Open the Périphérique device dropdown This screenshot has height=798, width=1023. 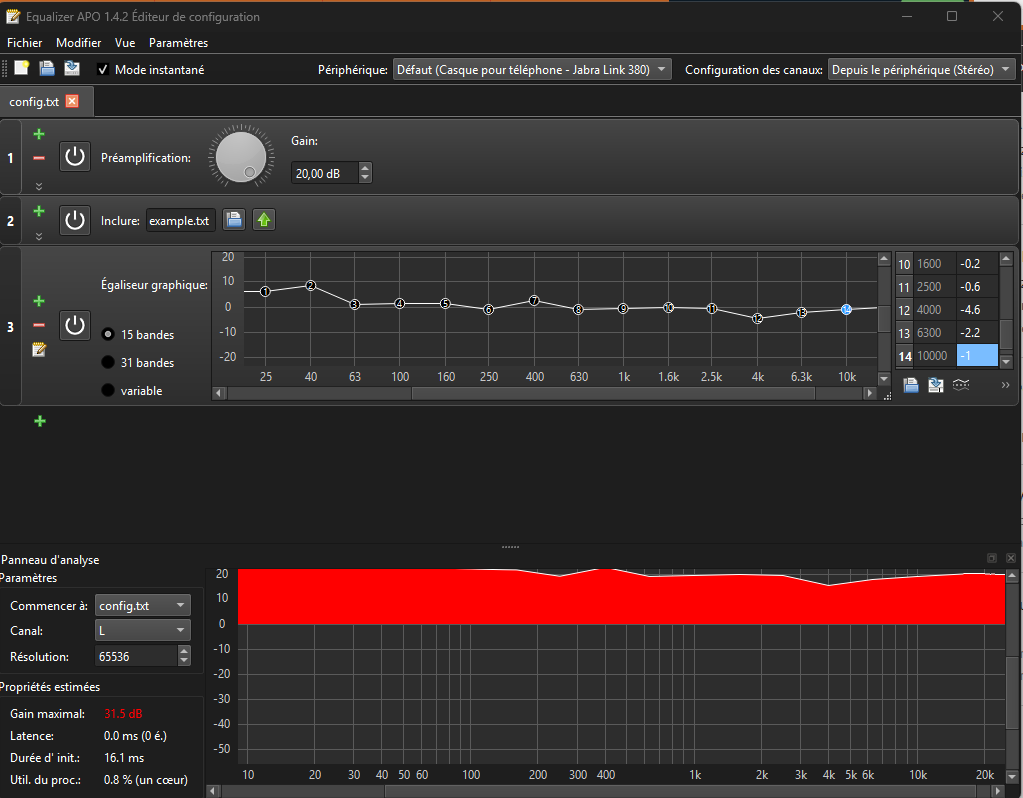(x=531, y=70)
